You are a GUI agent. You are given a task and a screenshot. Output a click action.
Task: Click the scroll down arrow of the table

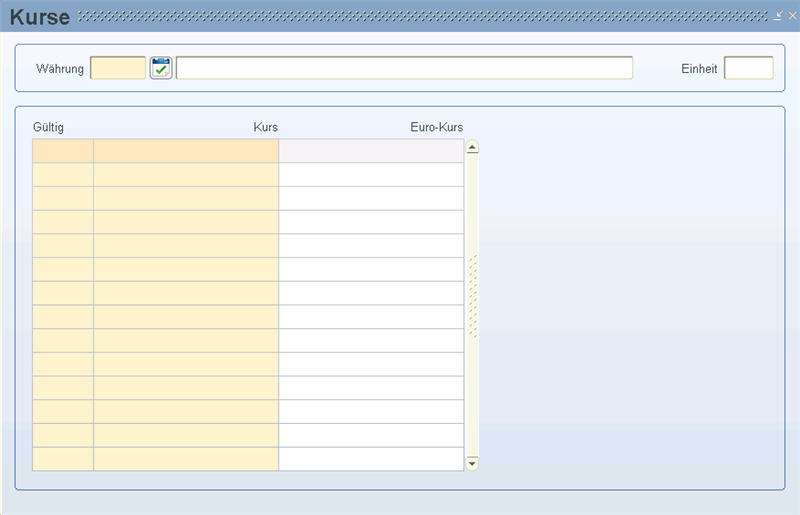click(x=472, y=463)
